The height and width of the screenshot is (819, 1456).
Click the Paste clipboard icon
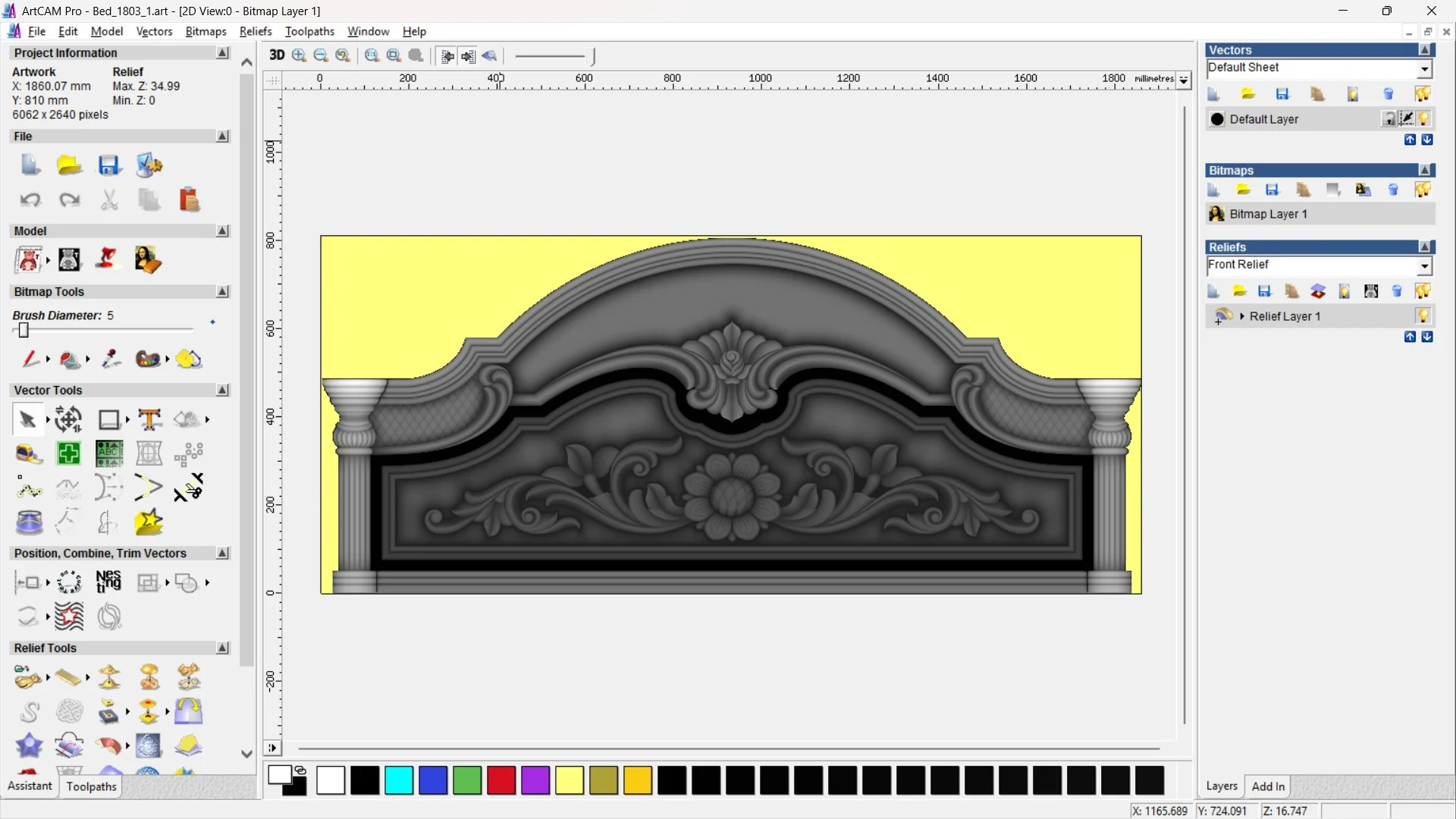point(189,200)
